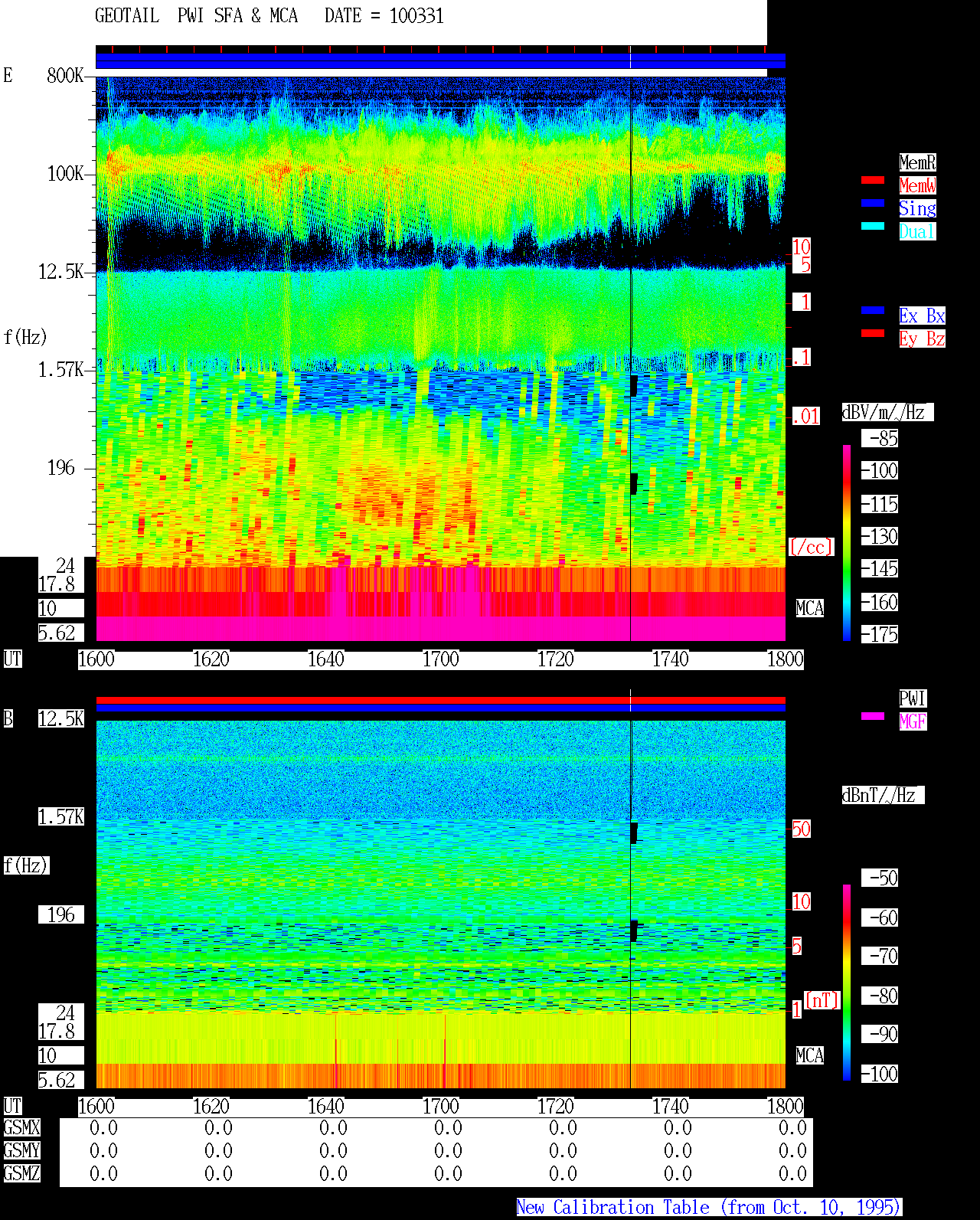Click the [/cc] density unit label

click(811, 548)
